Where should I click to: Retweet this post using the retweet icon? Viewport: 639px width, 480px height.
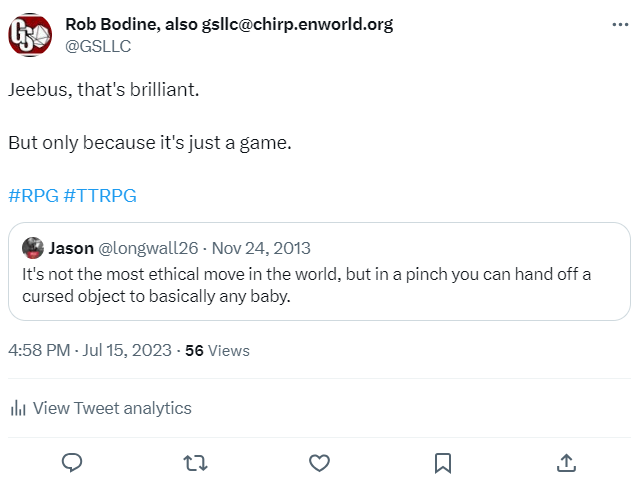coord(195,462)
